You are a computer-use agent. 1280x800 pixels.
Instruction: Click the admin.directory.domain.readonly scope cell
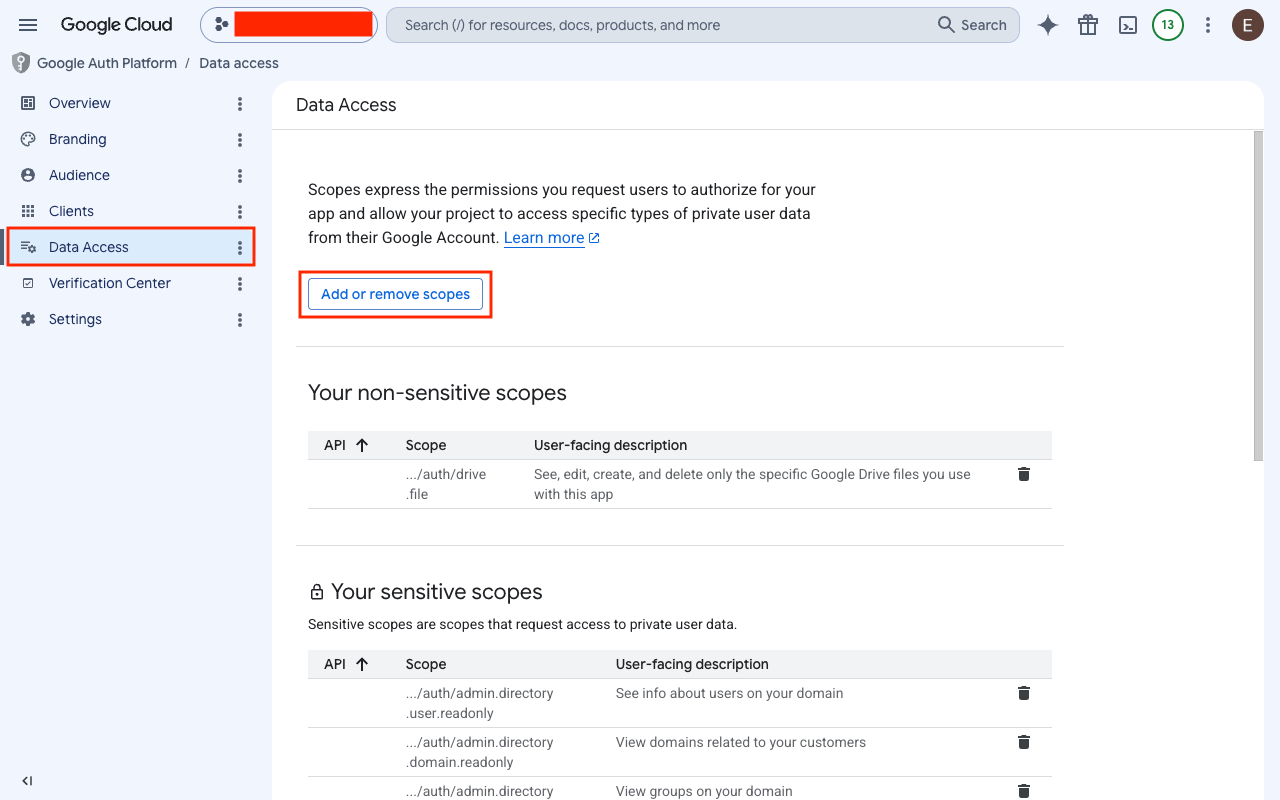pos(480,752)
